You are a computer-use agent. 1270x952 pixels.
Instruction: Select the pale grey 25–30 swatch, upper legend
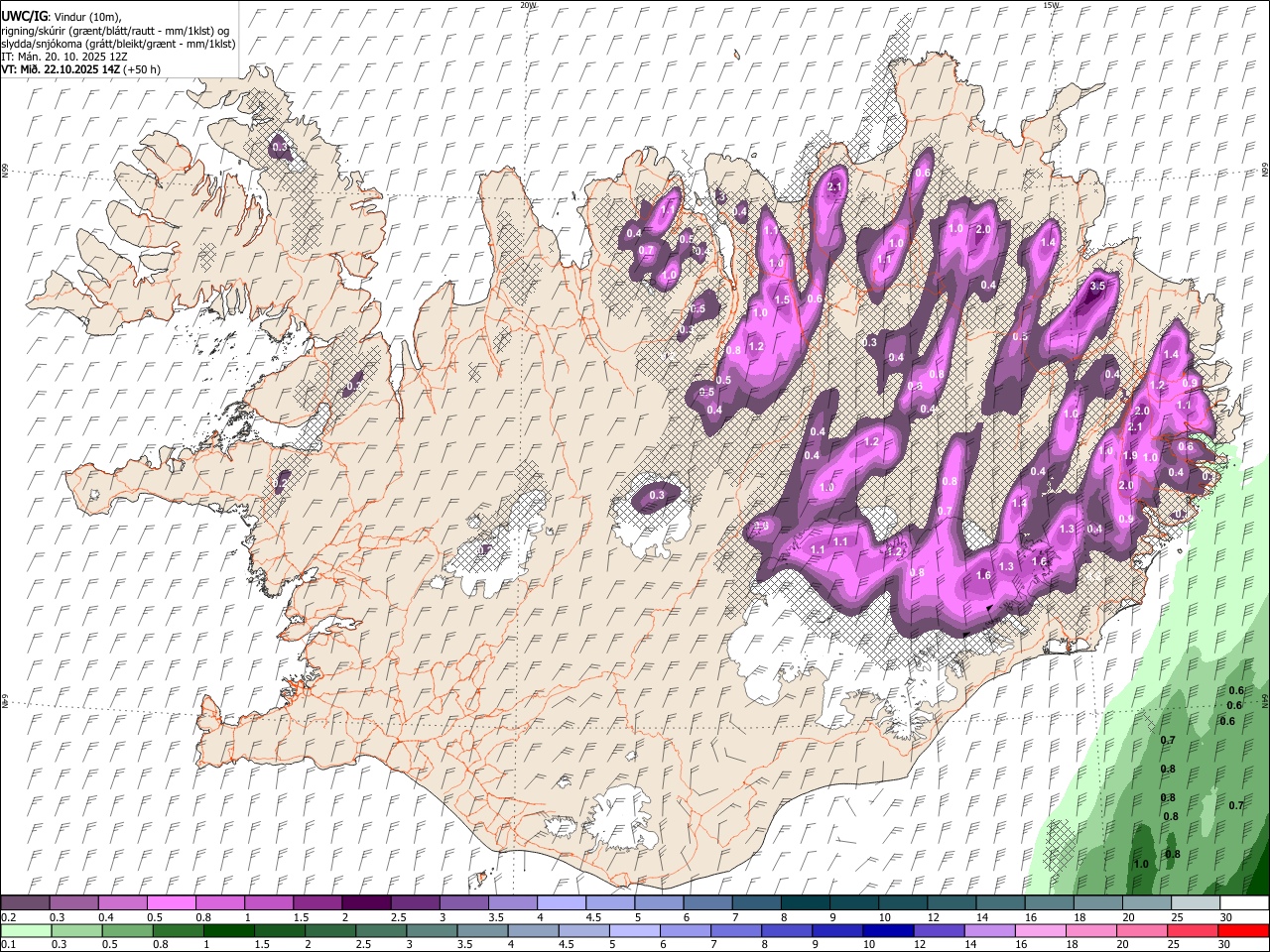click(x=1196, y=903)
